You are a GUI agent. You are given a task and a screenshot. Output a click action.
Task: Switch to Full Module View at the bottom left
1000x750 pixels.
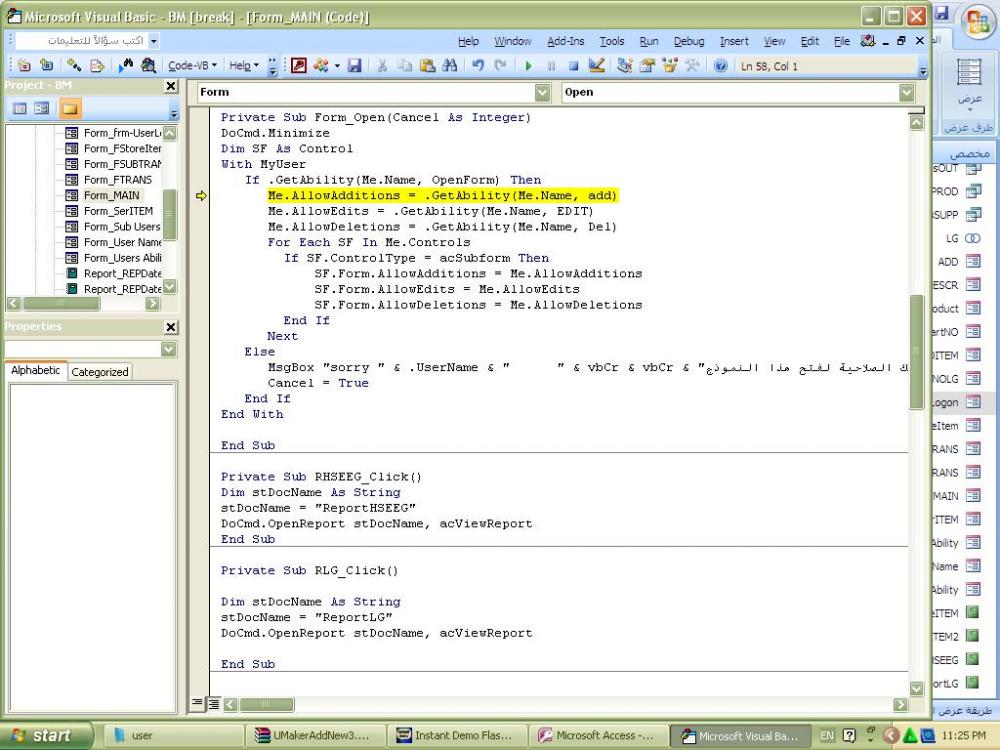[213, 704]
